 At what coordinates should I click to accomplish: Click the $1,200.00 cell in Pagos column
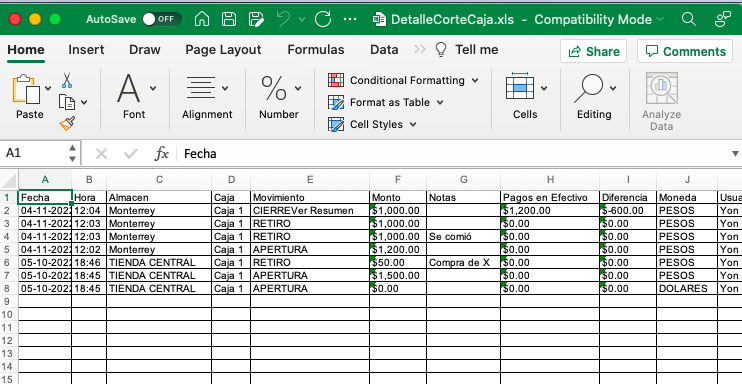pos(550,211)
